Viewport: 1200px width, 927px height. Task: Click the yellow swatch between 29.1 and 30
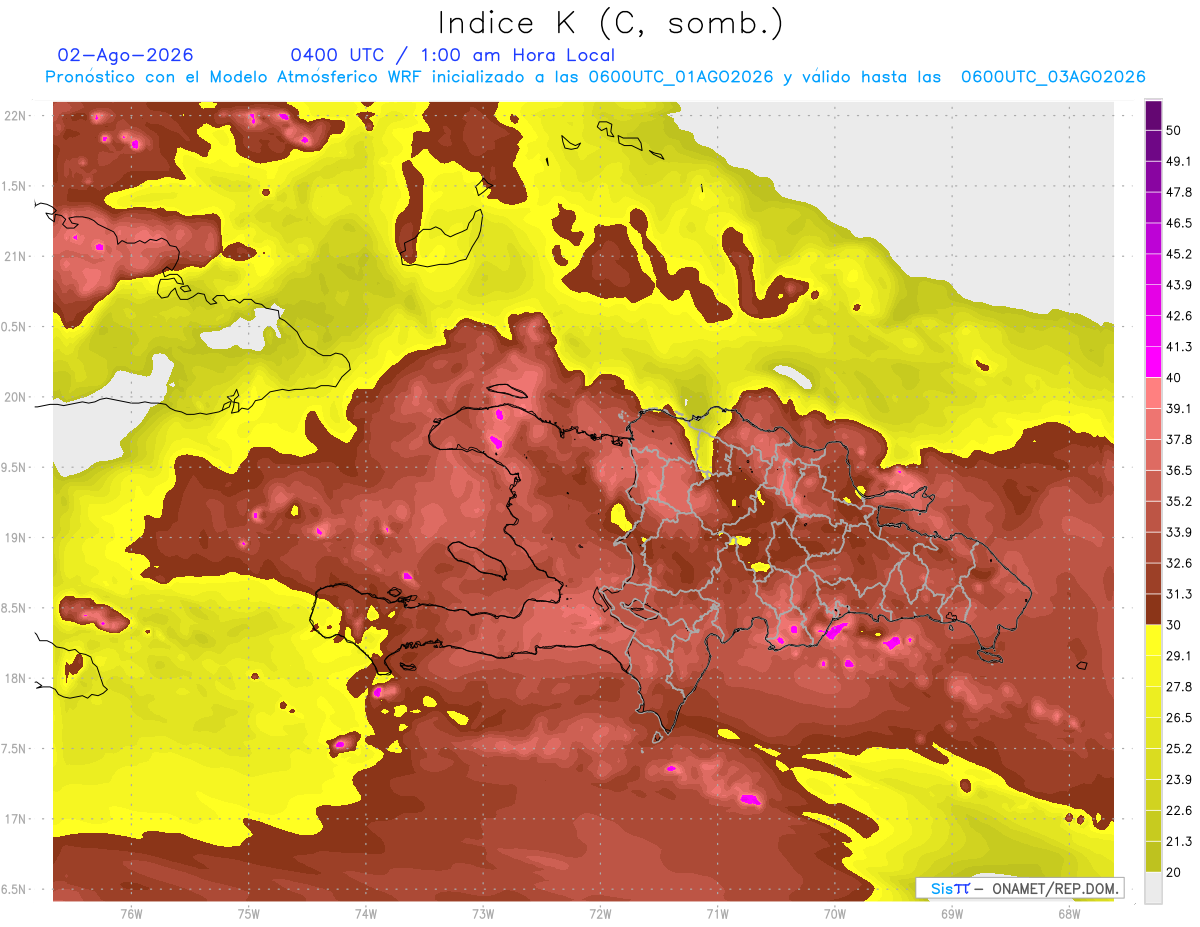coord(1154,641)
